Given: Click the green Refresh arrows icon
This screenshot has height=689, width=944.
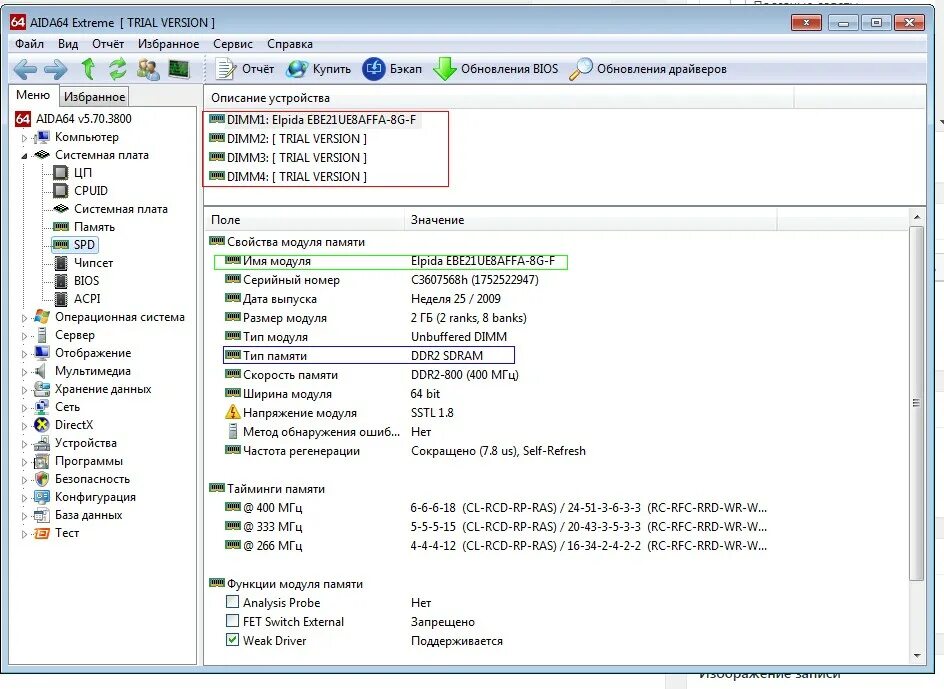Looking at the screenshot, I should click(117, 69).
